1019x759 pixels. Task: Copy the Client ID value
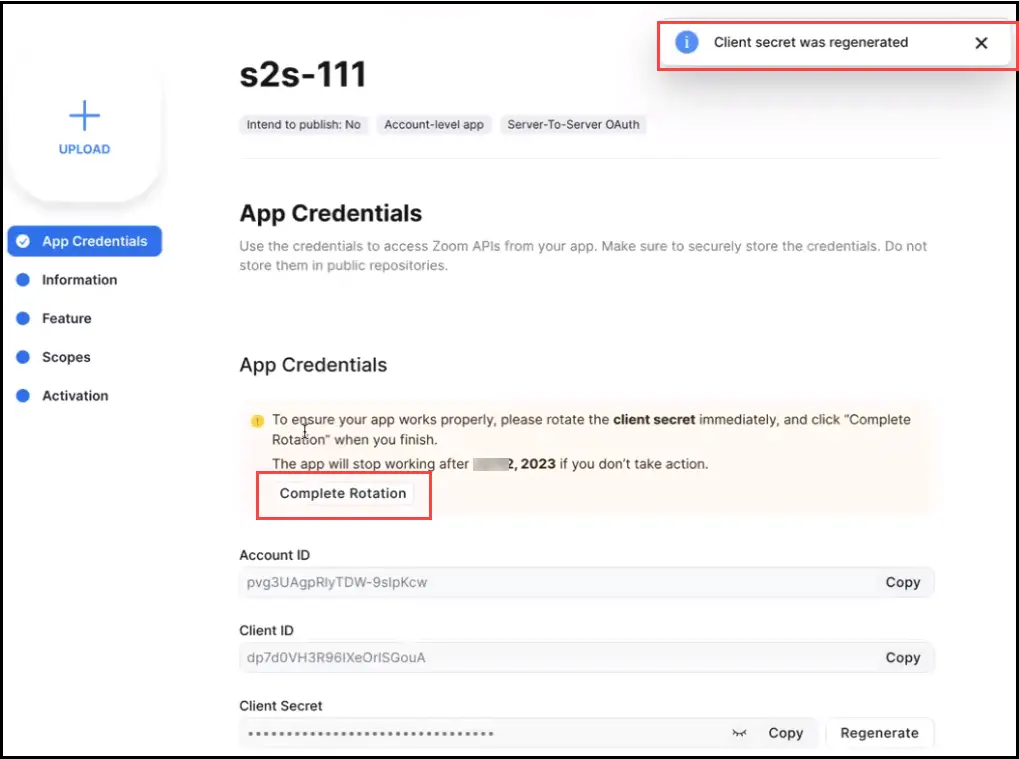click(902, 657)
